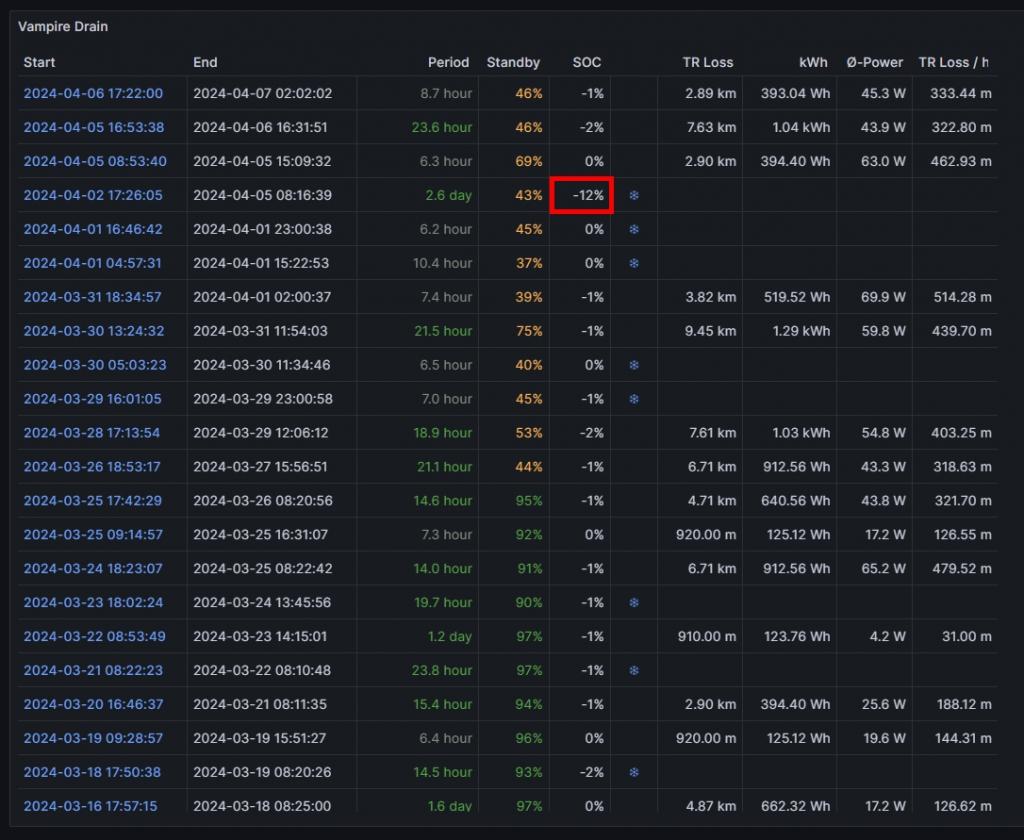Click snowflake icon in the 2024-03-29 16:01:05 row
Image resolution: width=1024 pixels, height=840 pixels.
(x=634, y=400)
